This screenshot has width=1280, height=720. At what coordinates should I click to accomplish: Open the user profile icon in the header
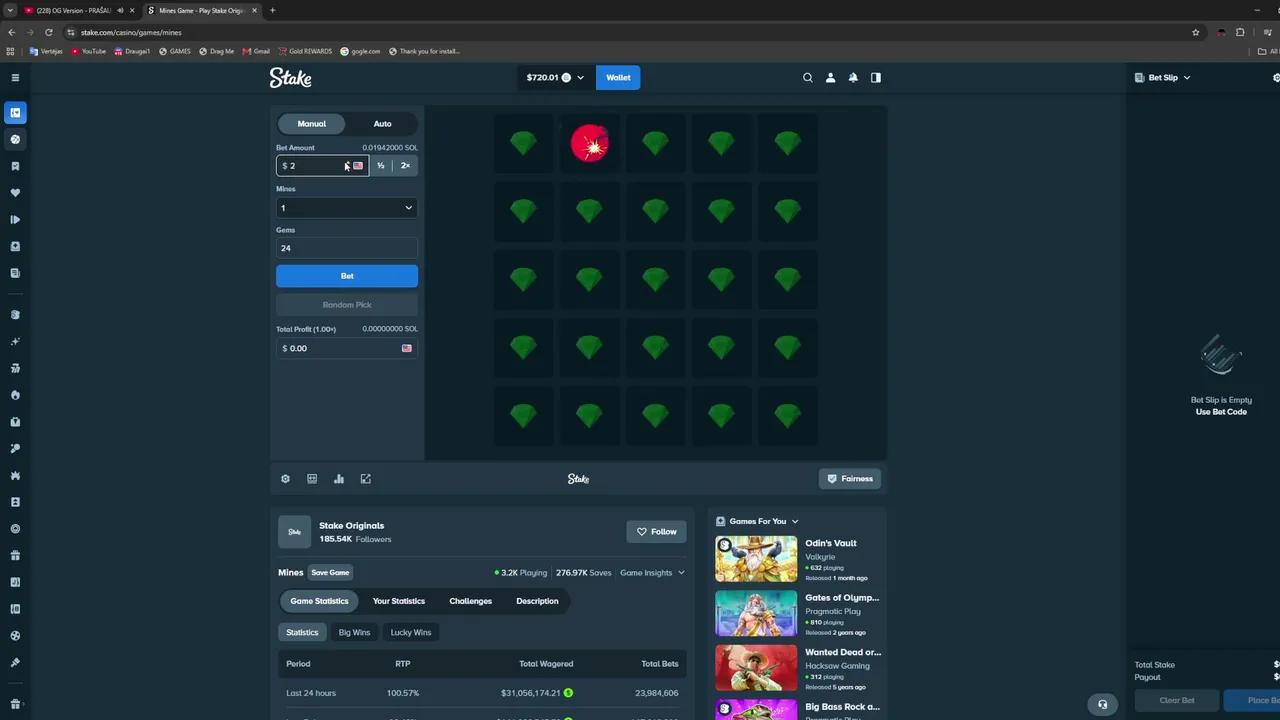click(x=830, y=77)
